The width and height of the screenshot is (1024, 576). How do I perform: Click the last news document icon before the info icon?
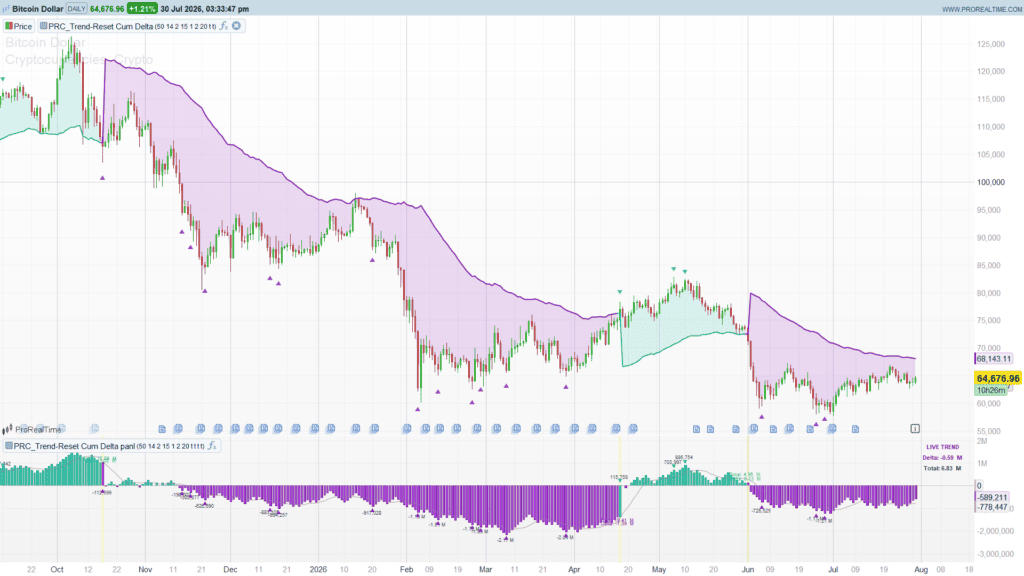[855, 429]
